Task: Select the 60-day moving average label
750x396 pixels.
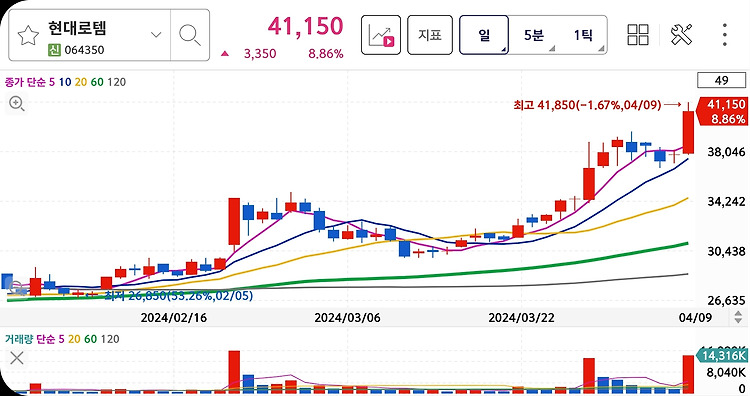Action: (97, 82)
